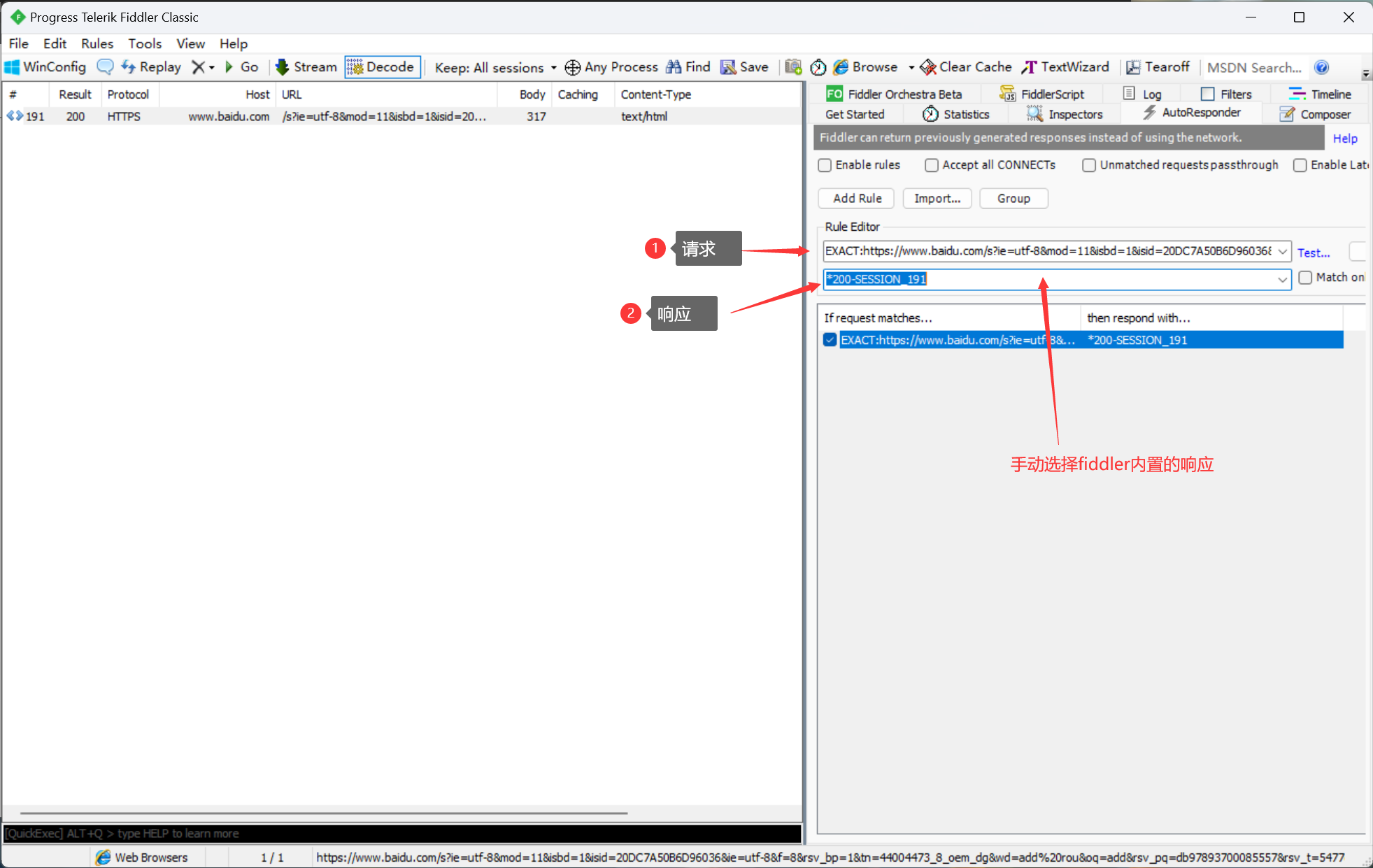Open the Rules menu
1373x868 pixels.
(97, 43)
